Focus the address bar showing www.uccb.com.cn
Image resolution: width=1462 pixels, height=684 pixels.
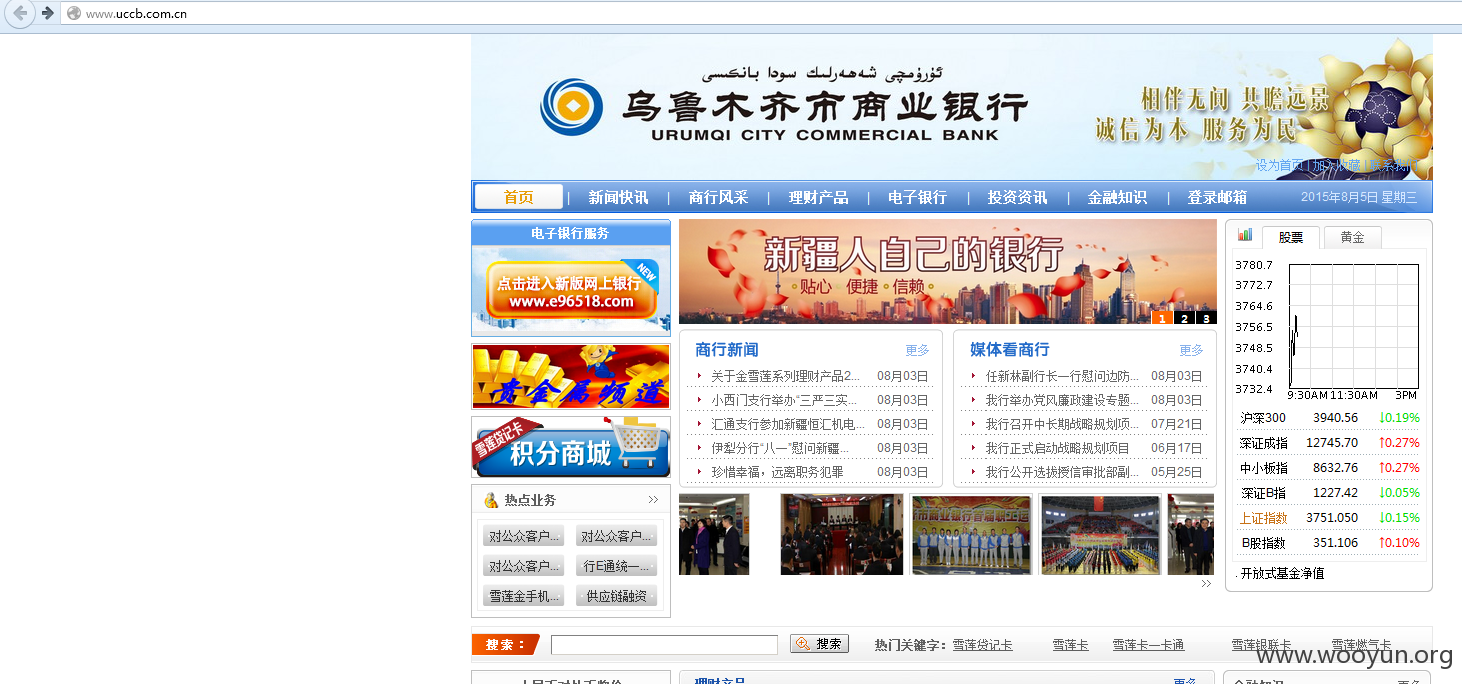[x=760, y=13]
